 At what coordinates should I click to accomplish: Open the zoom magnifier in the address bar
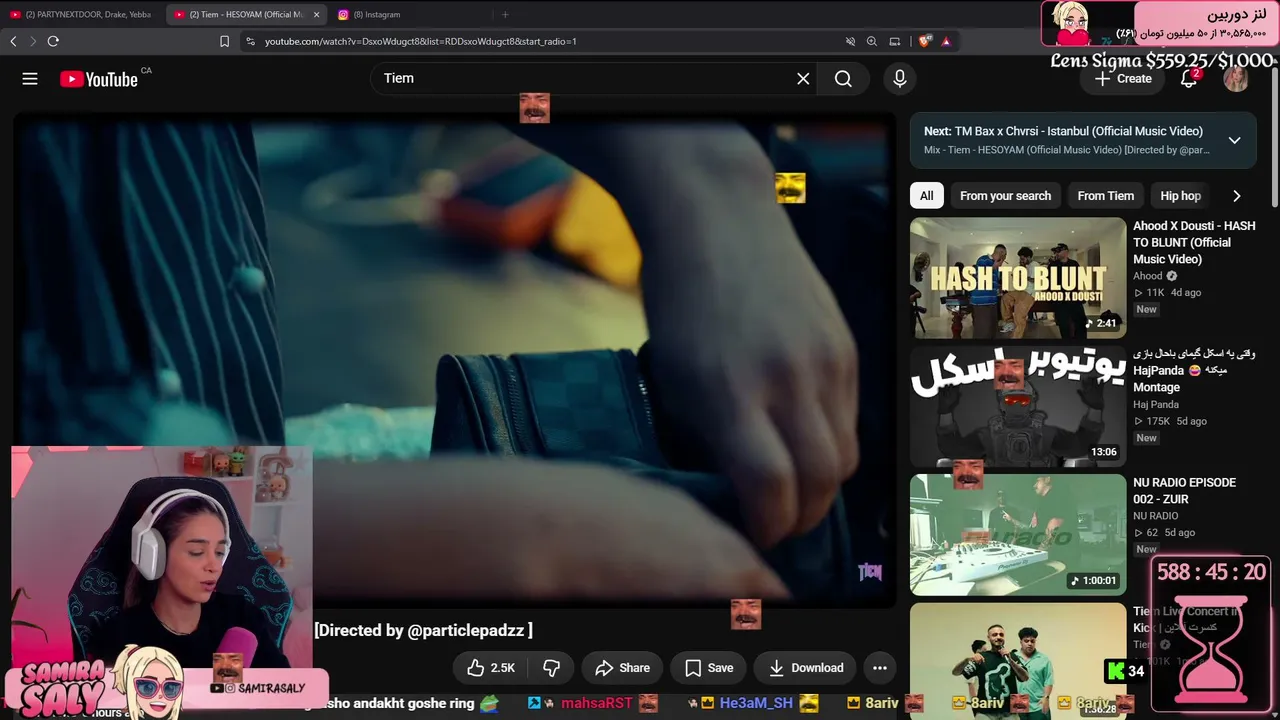[x=872, y=41]
